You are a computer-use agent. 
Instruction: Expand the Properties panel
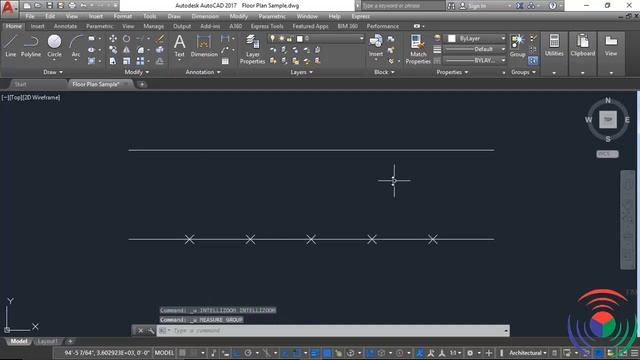point(452,72)
